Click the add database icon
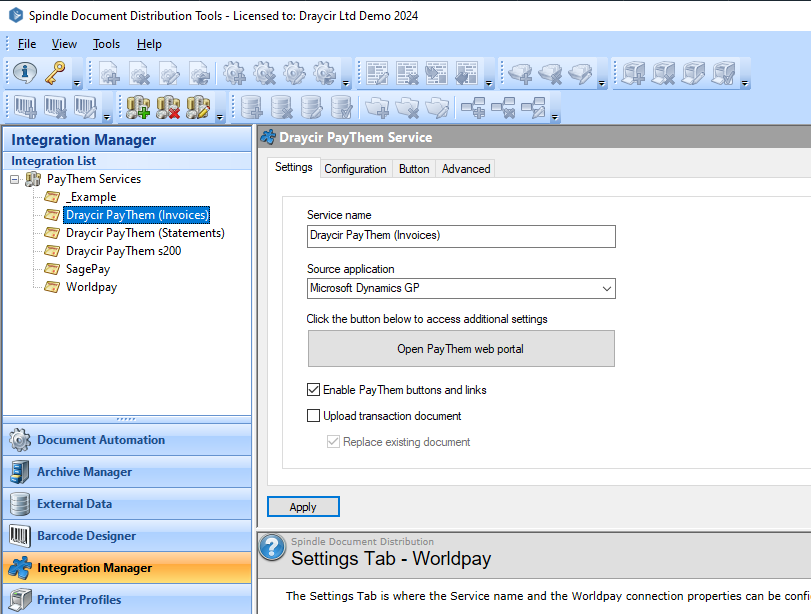 251,108
